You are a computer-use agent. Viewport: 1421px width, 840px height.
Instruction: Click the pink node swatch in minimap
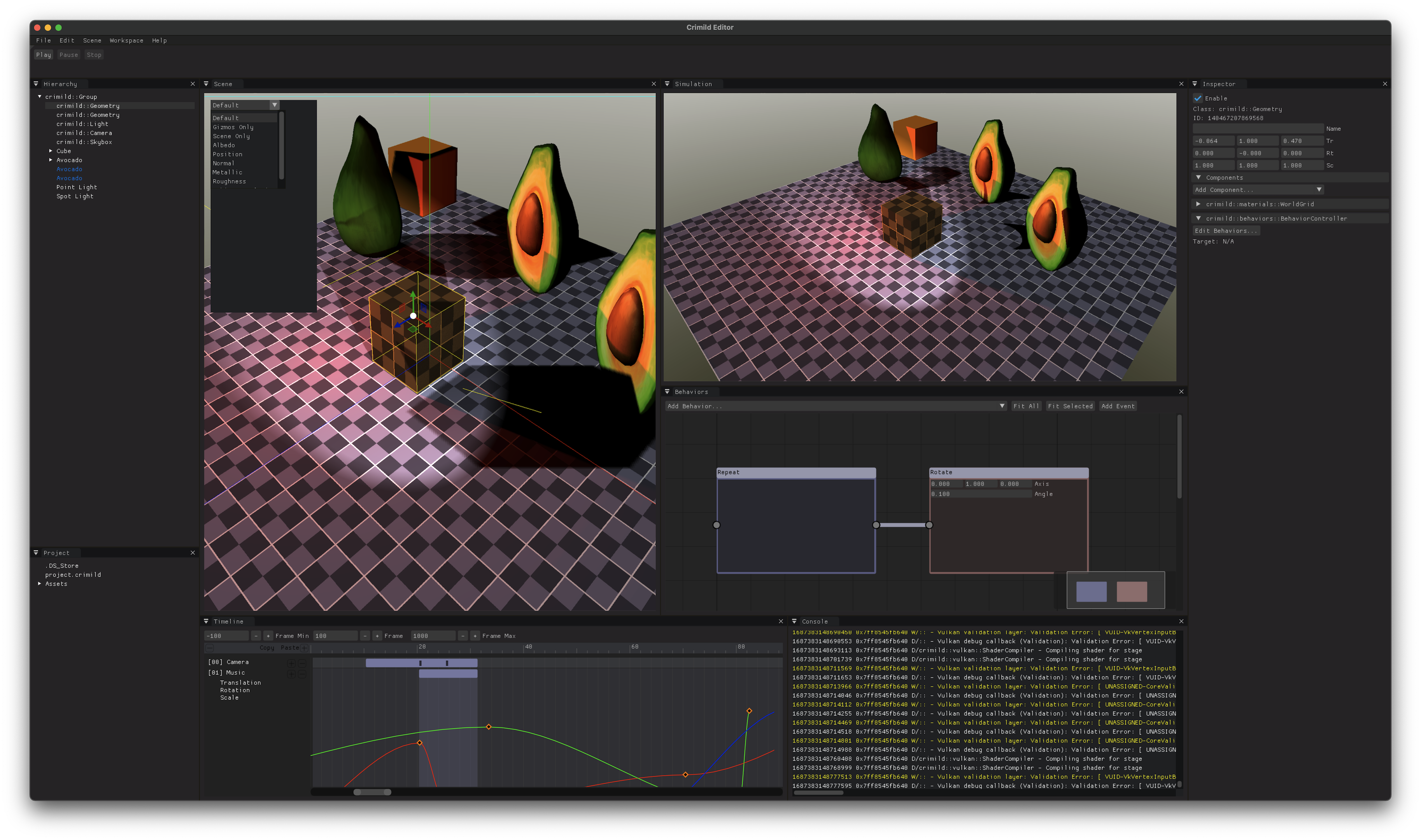[x=1132, y=592]
